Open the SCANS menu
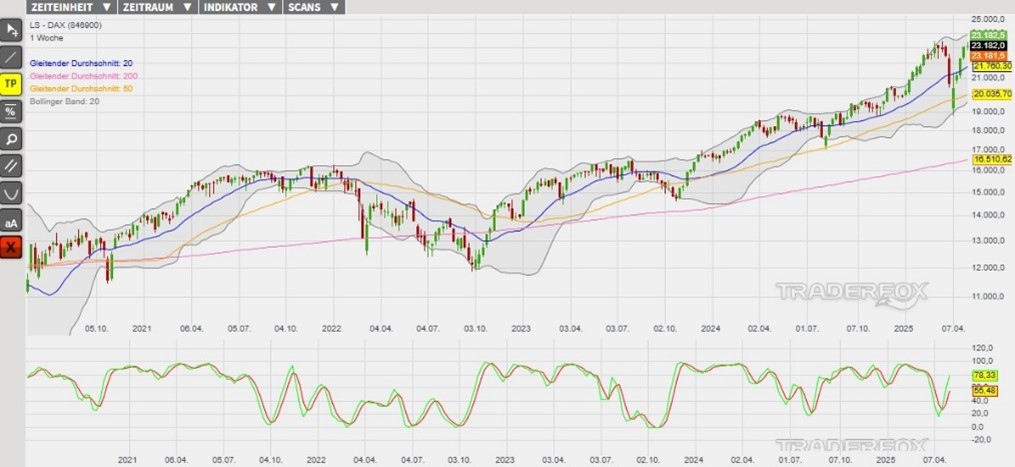1015x467 pixels. pyautogui.click(x=313, y=7)
